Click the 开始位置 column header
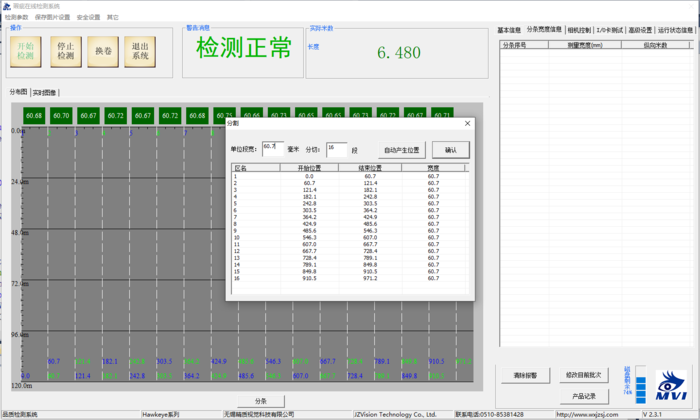The height and width of the screenshot is (420, 700). (x=311, y=168)
